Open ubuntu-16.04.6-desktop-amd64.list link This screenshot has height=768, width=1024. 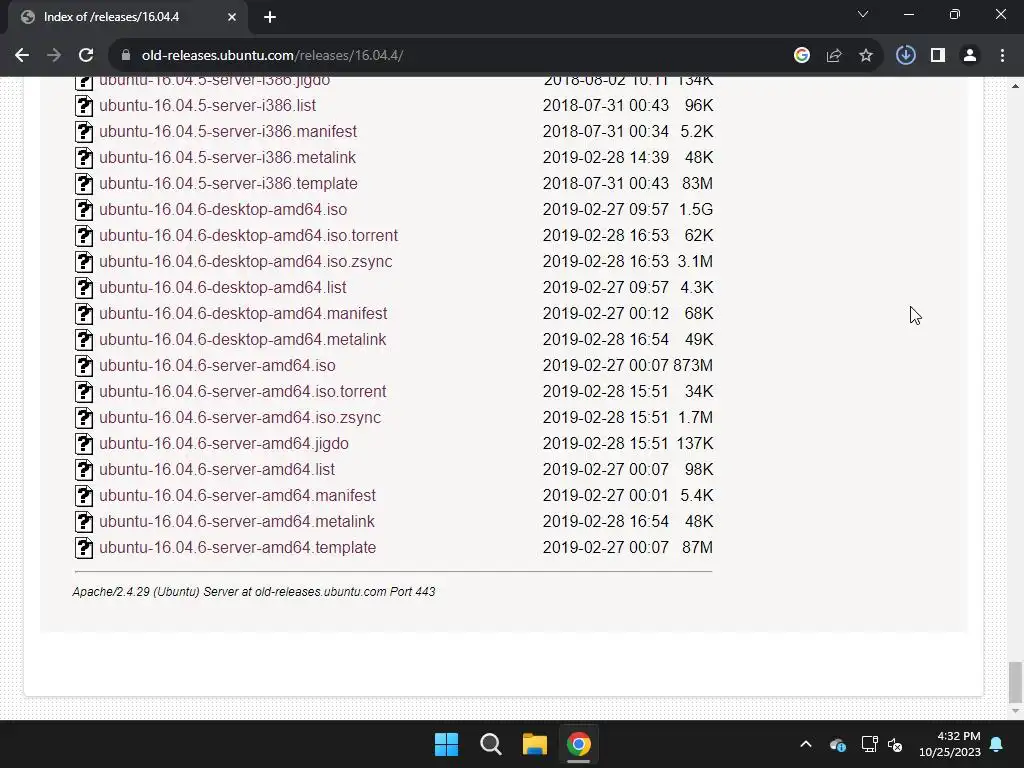click(x=223, y=288)
